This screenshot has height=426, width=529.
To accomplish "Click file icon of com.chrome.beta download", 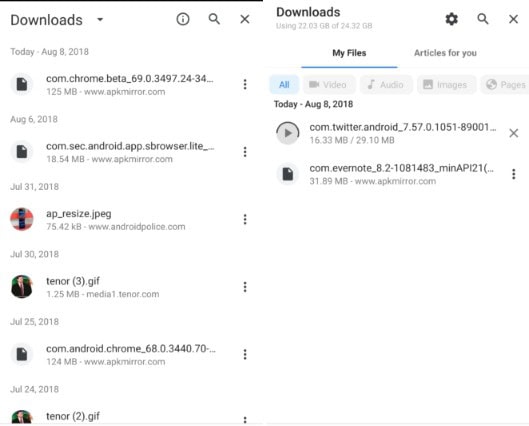I will [22, 84].
